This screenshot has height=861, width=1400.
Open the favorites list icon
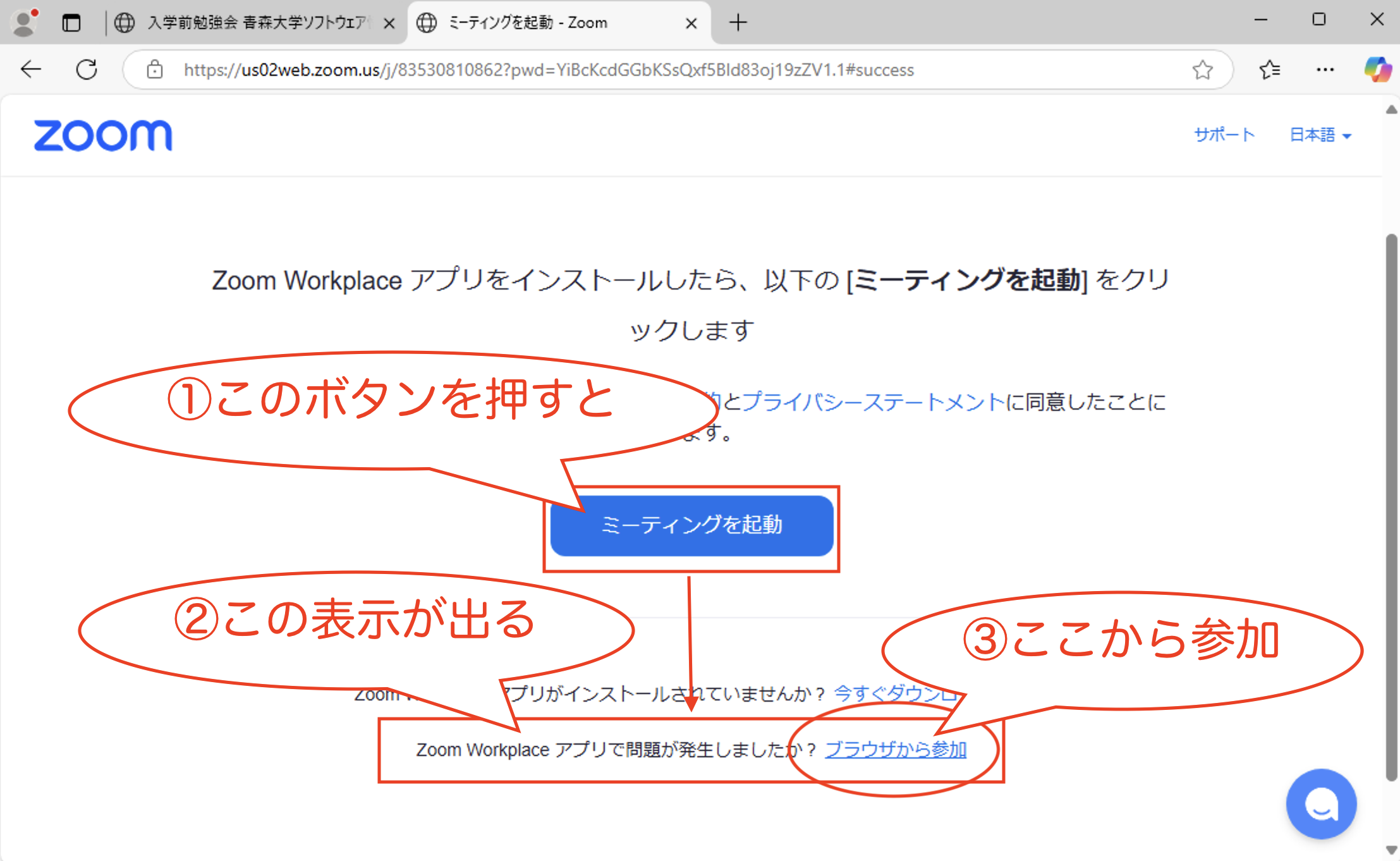point(1269,69)
